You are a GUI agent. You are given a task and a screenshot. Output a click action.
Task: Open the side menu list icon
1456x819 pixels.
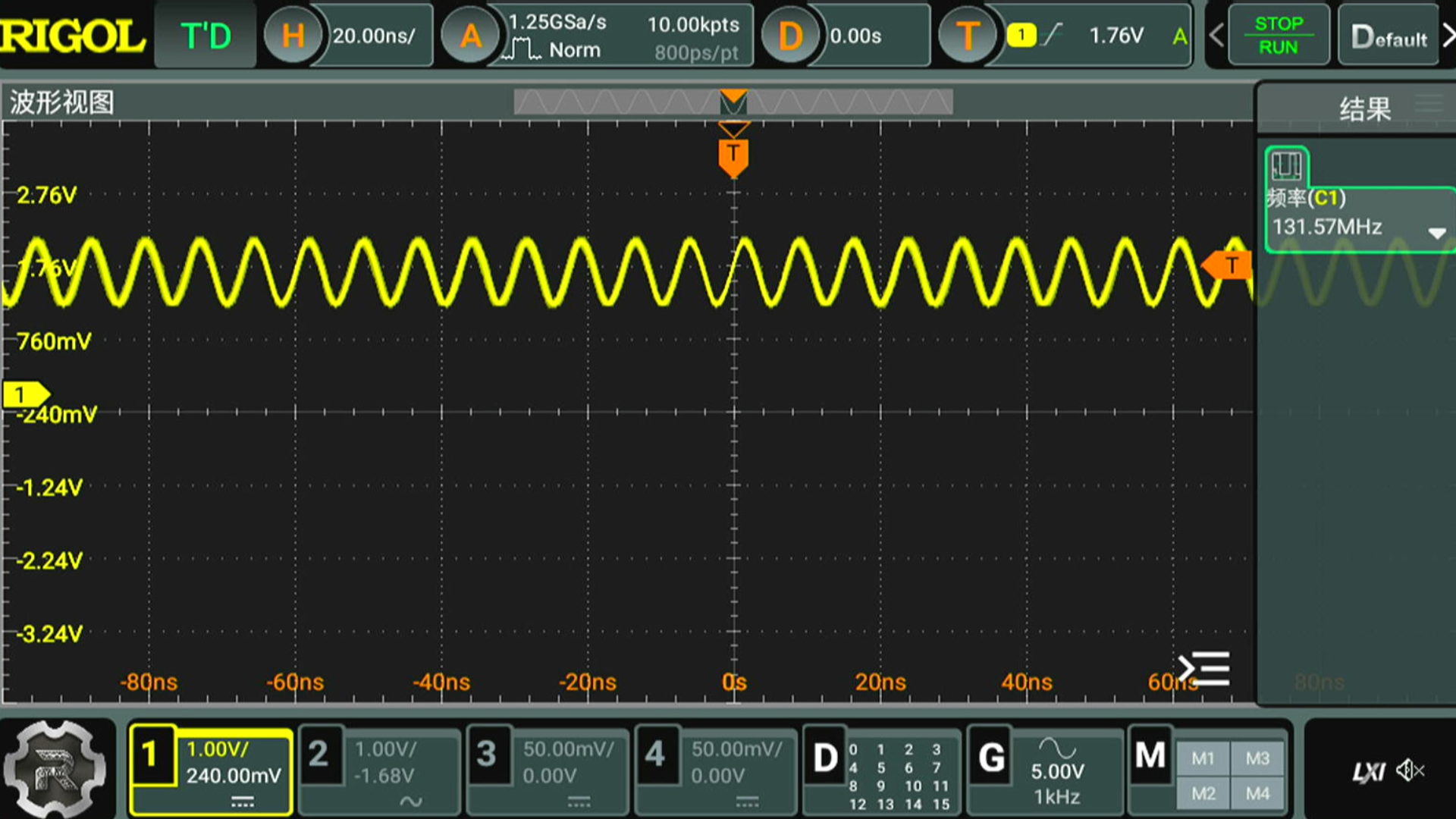coord(1203,669)
